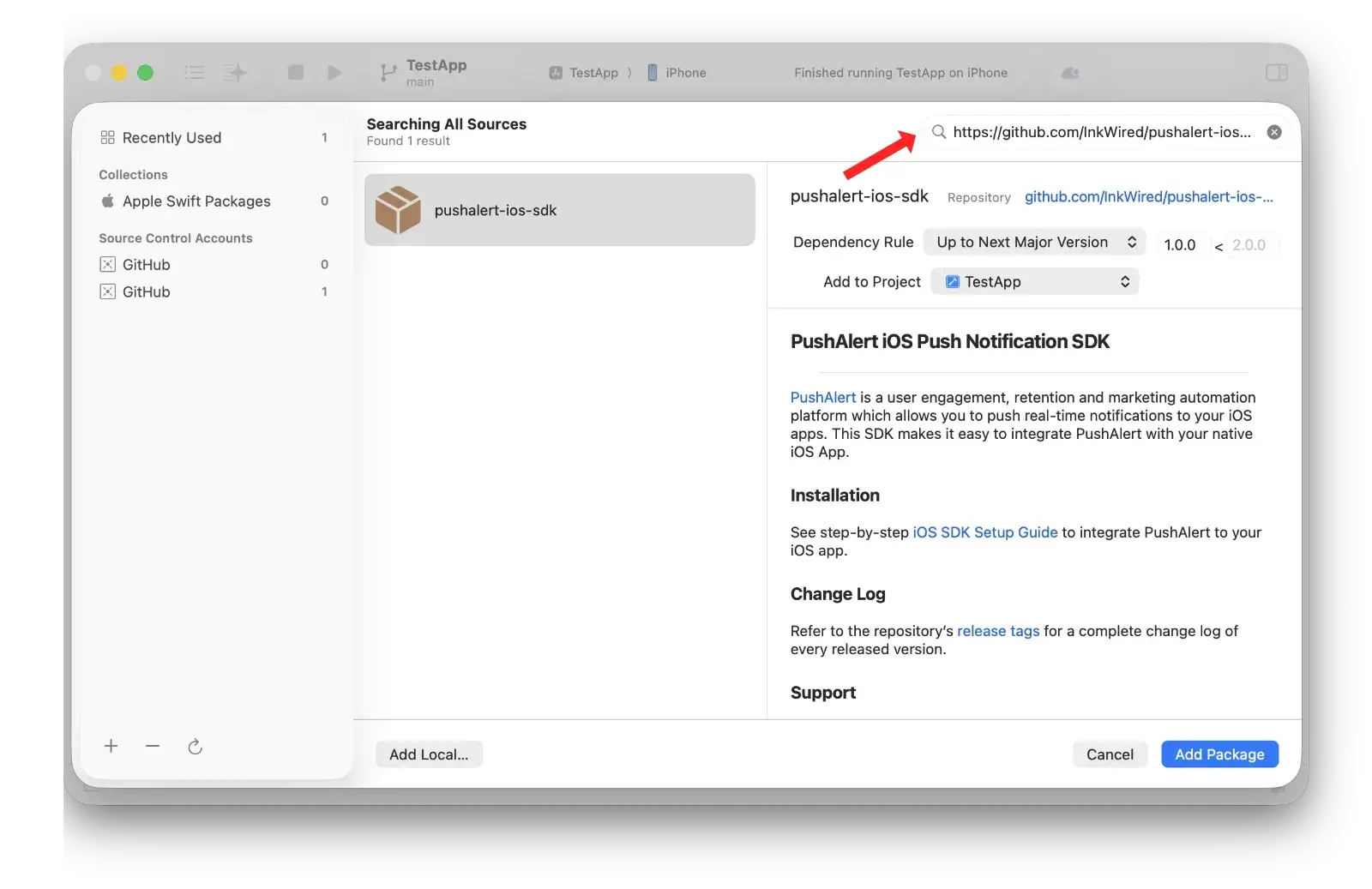1372x889 pixels.
Task: Click the Add Local... button
Action: point(429,754)
